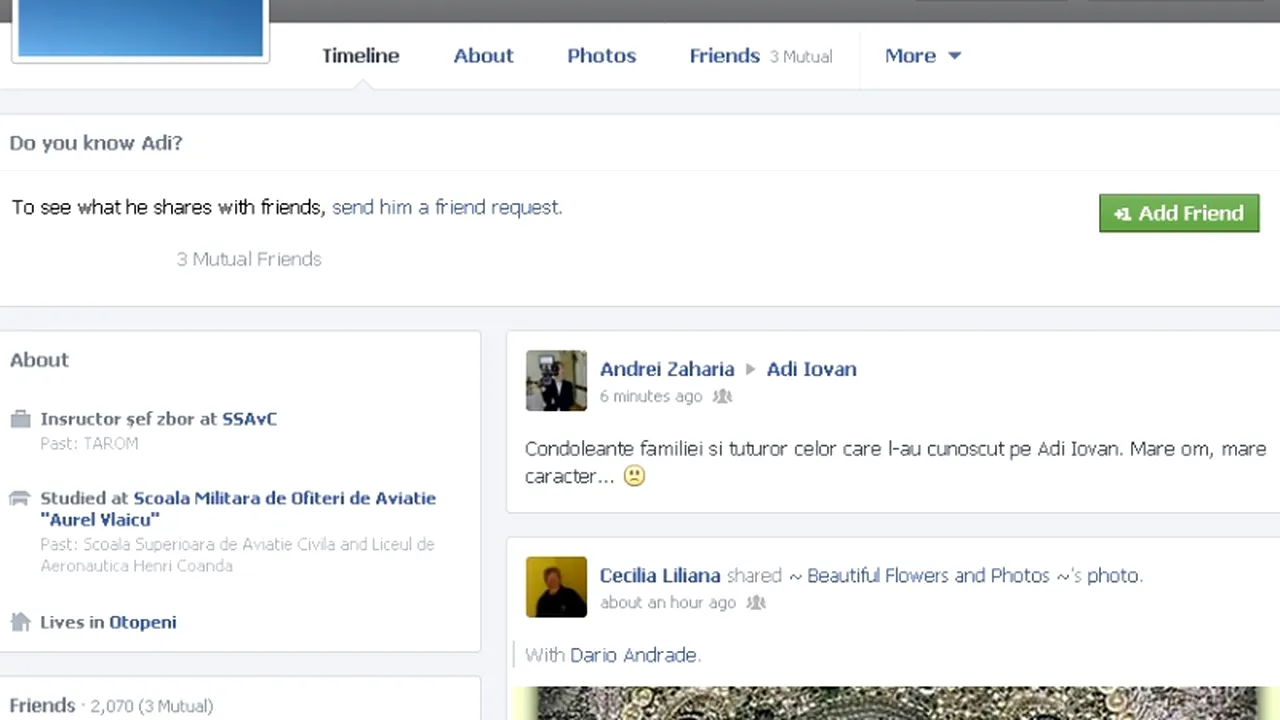The image size is (1280, 720).
Task: Click the briefcase icon beside "Insructor sef zbor"
Action: [21, 419]
